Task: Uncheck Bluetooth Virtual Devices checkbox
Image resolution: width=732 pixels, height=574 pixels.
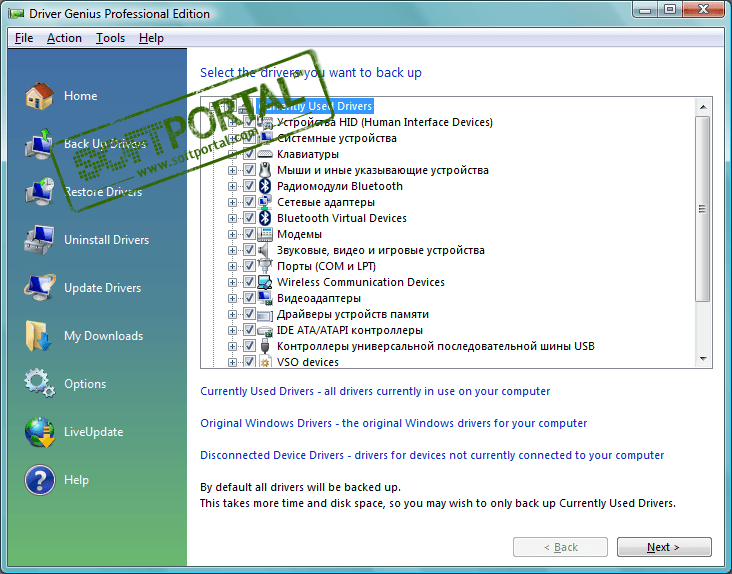Action: pyautogui.click(x=249, y=217)
